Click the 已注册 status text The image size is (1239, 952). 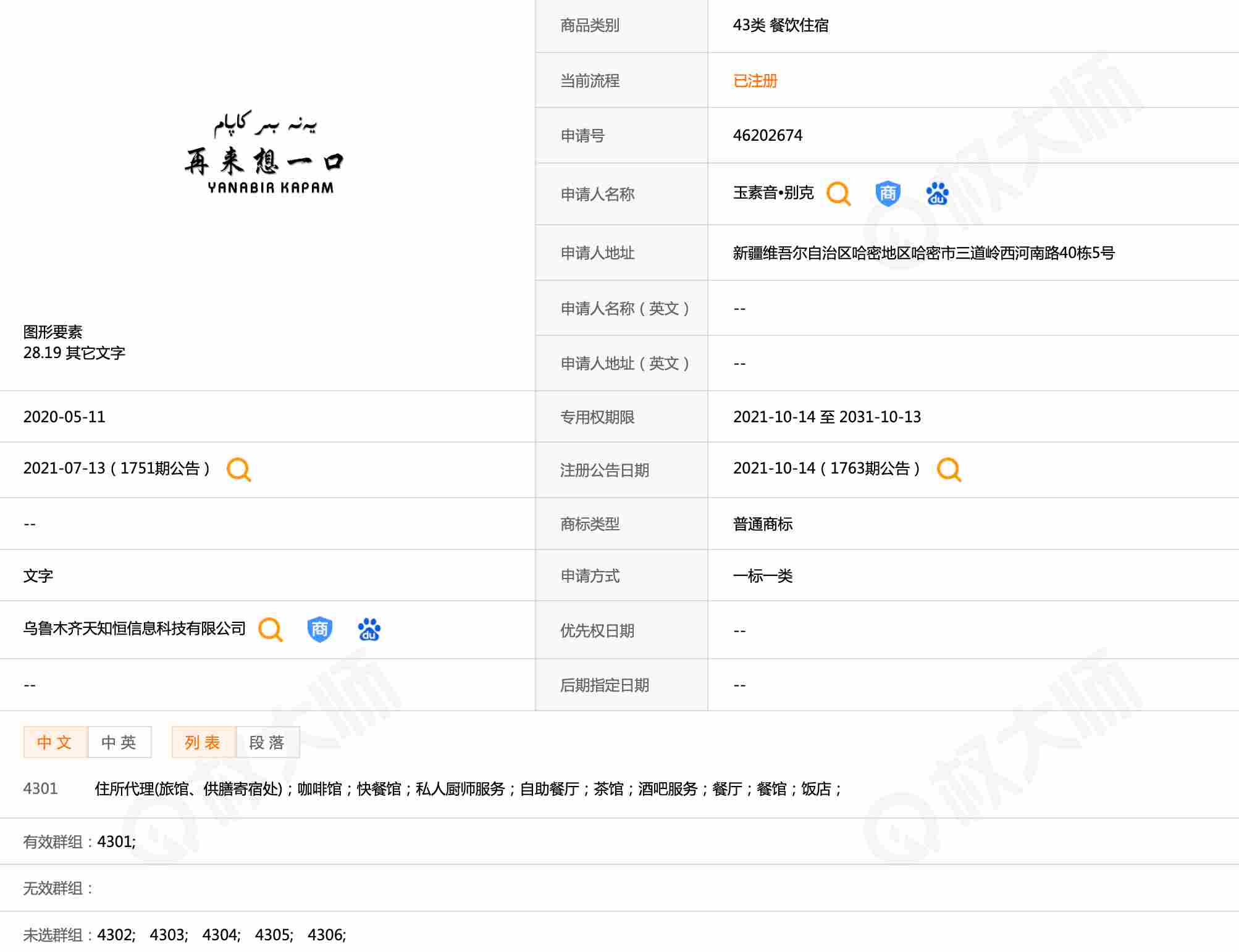coord(755,81)
